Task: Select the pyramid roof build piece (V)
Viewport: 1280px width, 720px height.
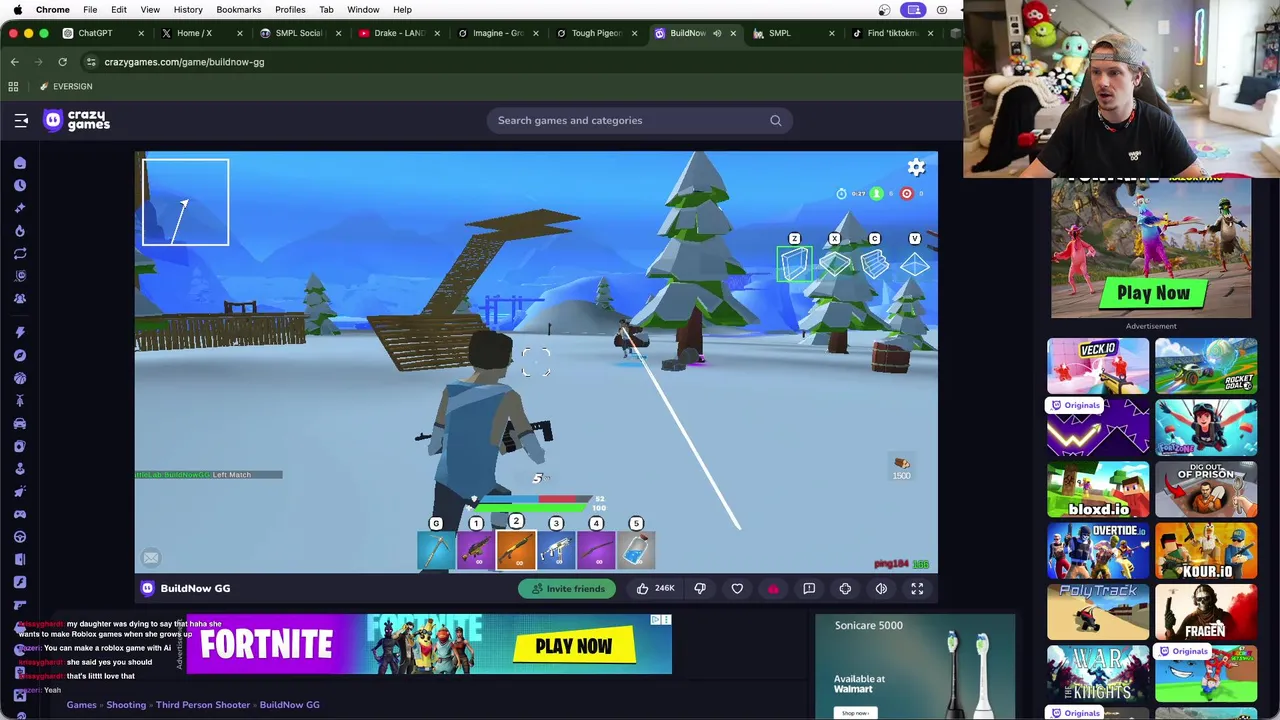Action: [x=915, y=264]
